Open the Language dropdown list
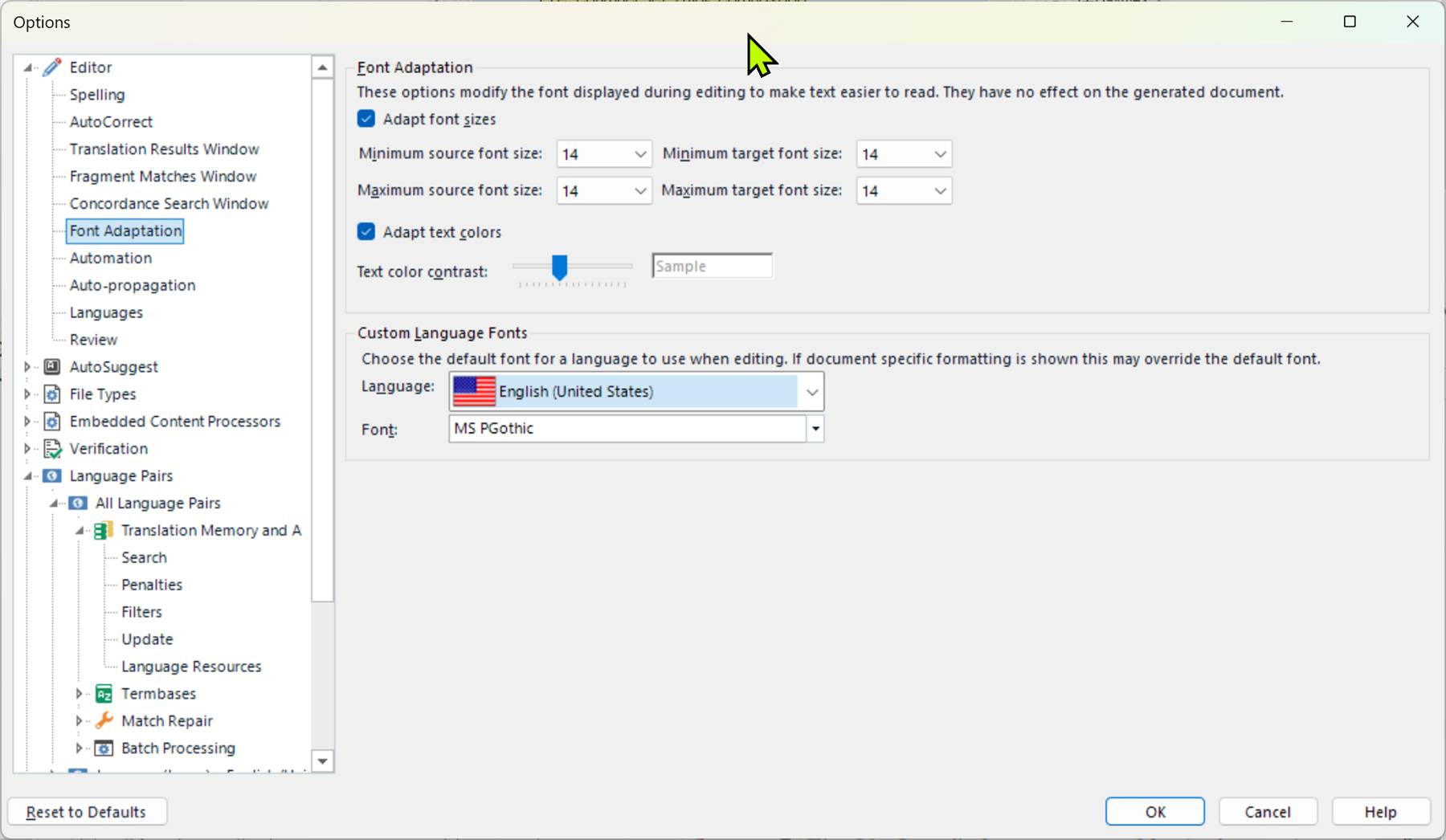 pyautogui.click(x=812, y=392)
